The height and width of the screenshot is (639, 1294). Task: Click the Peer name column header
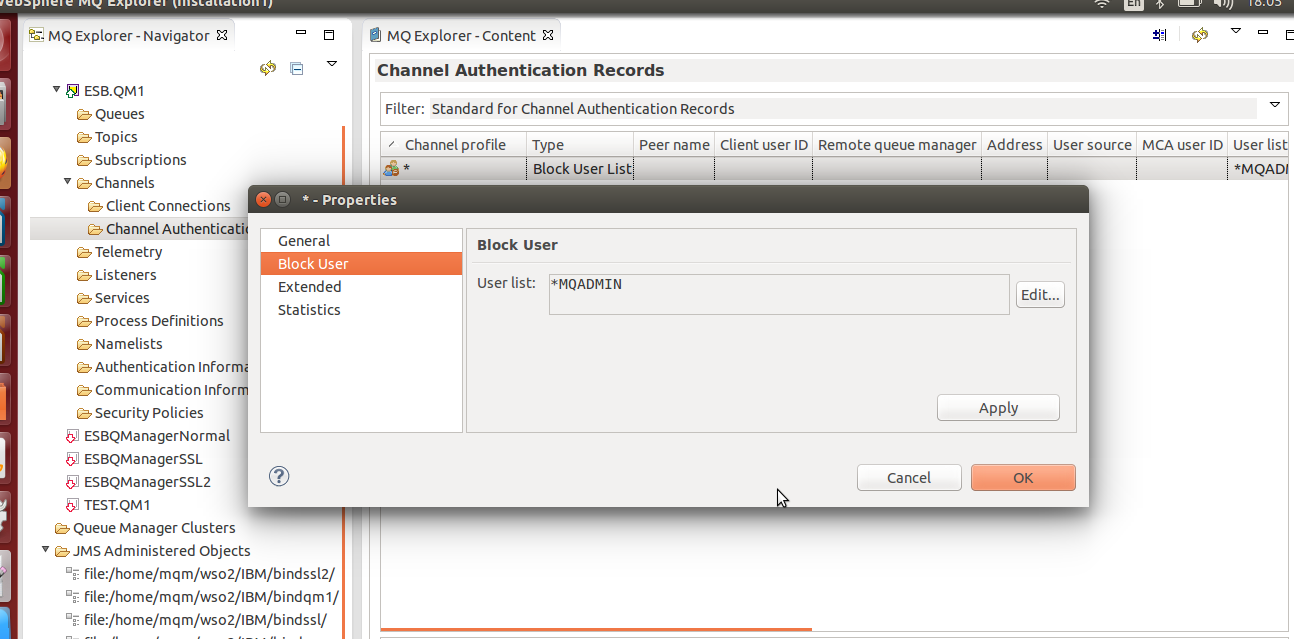[x=674, y=144]
